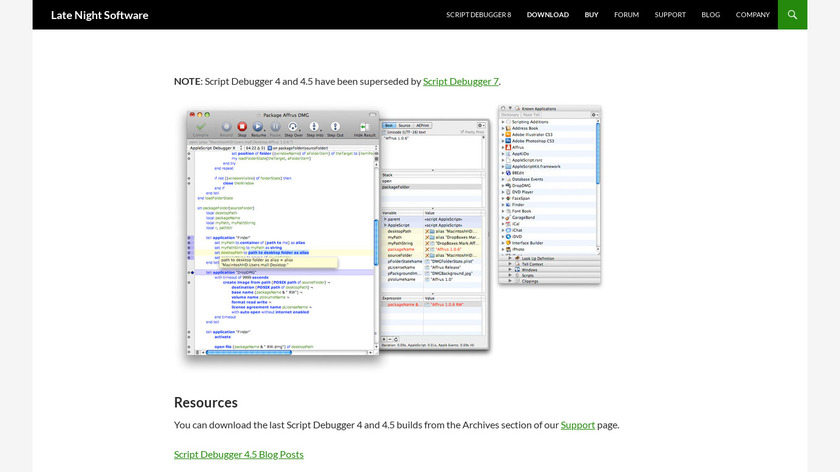Expand the Finder entry in Known Applications
Viewport: 840px width, 472px height.
(503, 204)
